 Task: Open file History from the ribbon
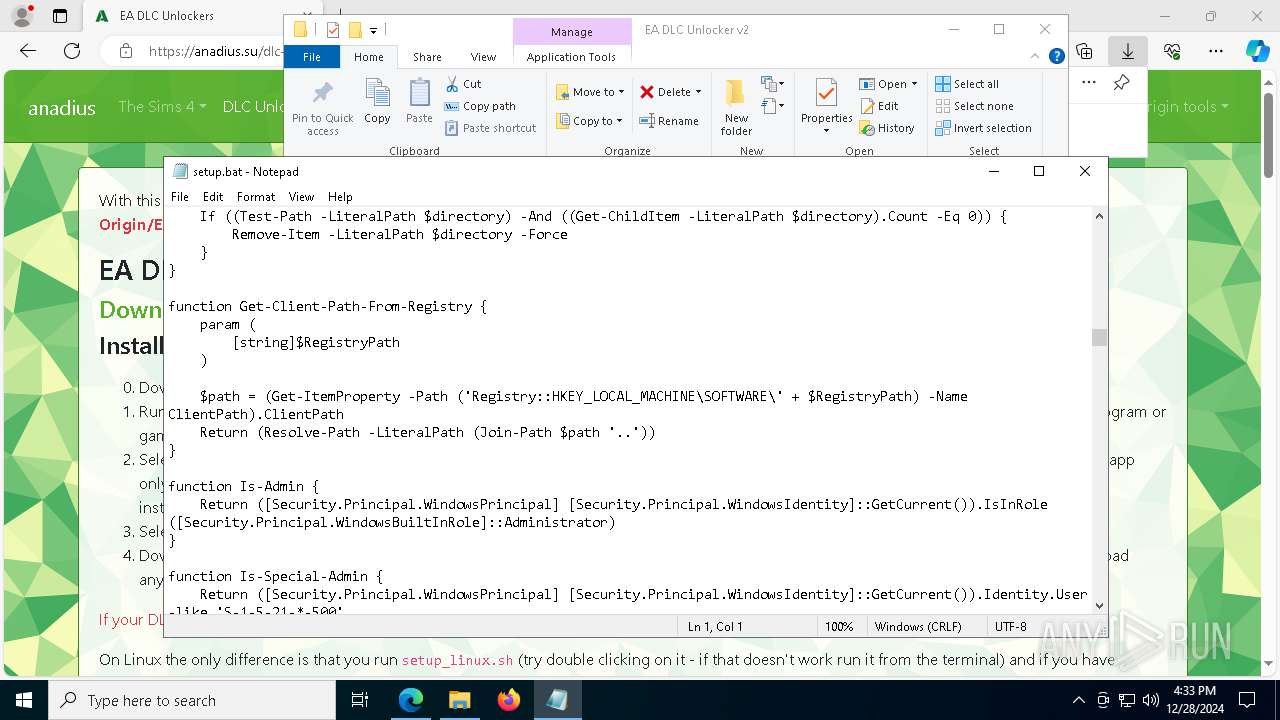tap(887, 128)
